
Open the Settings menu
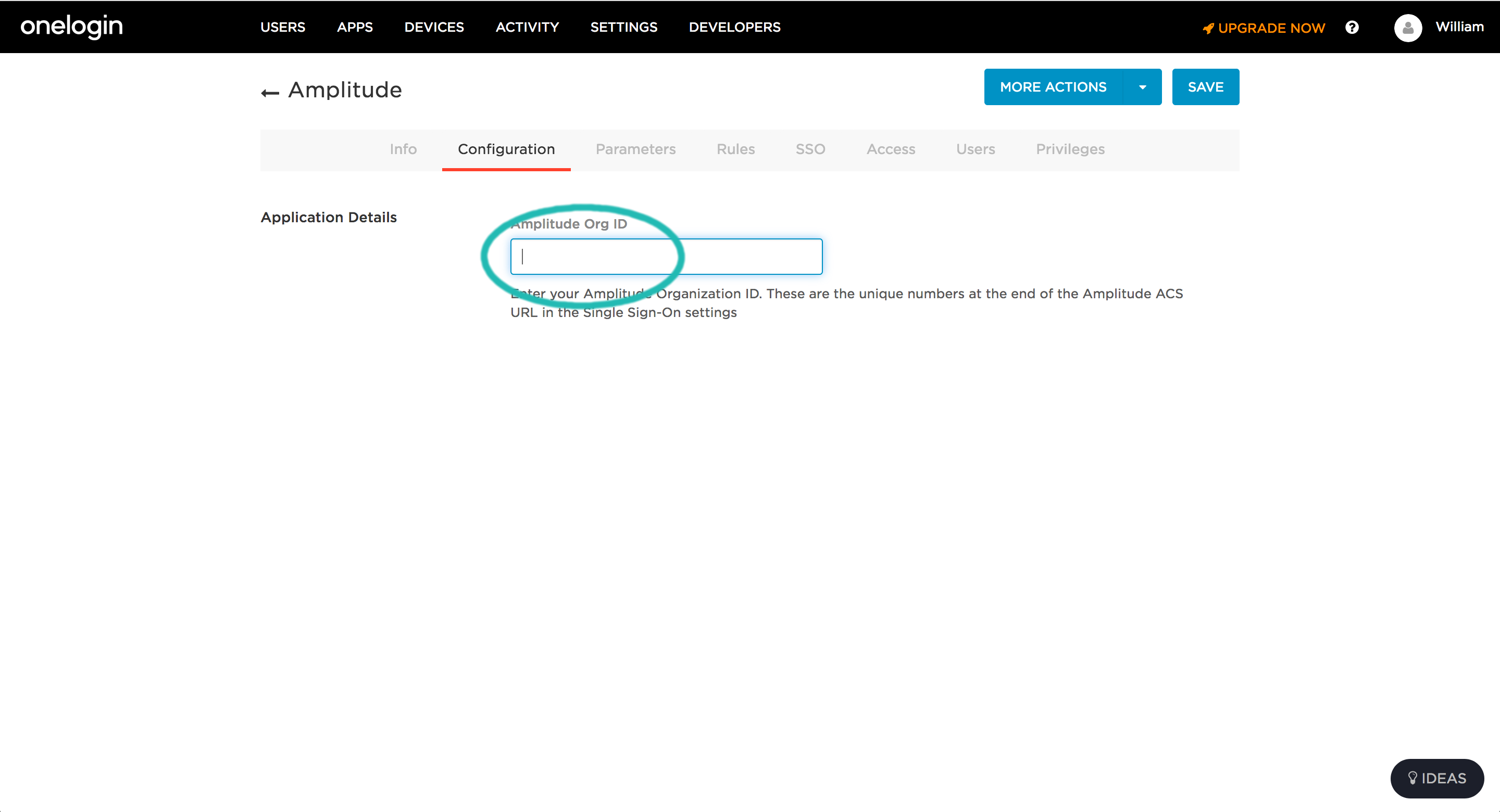pos(623,27)
